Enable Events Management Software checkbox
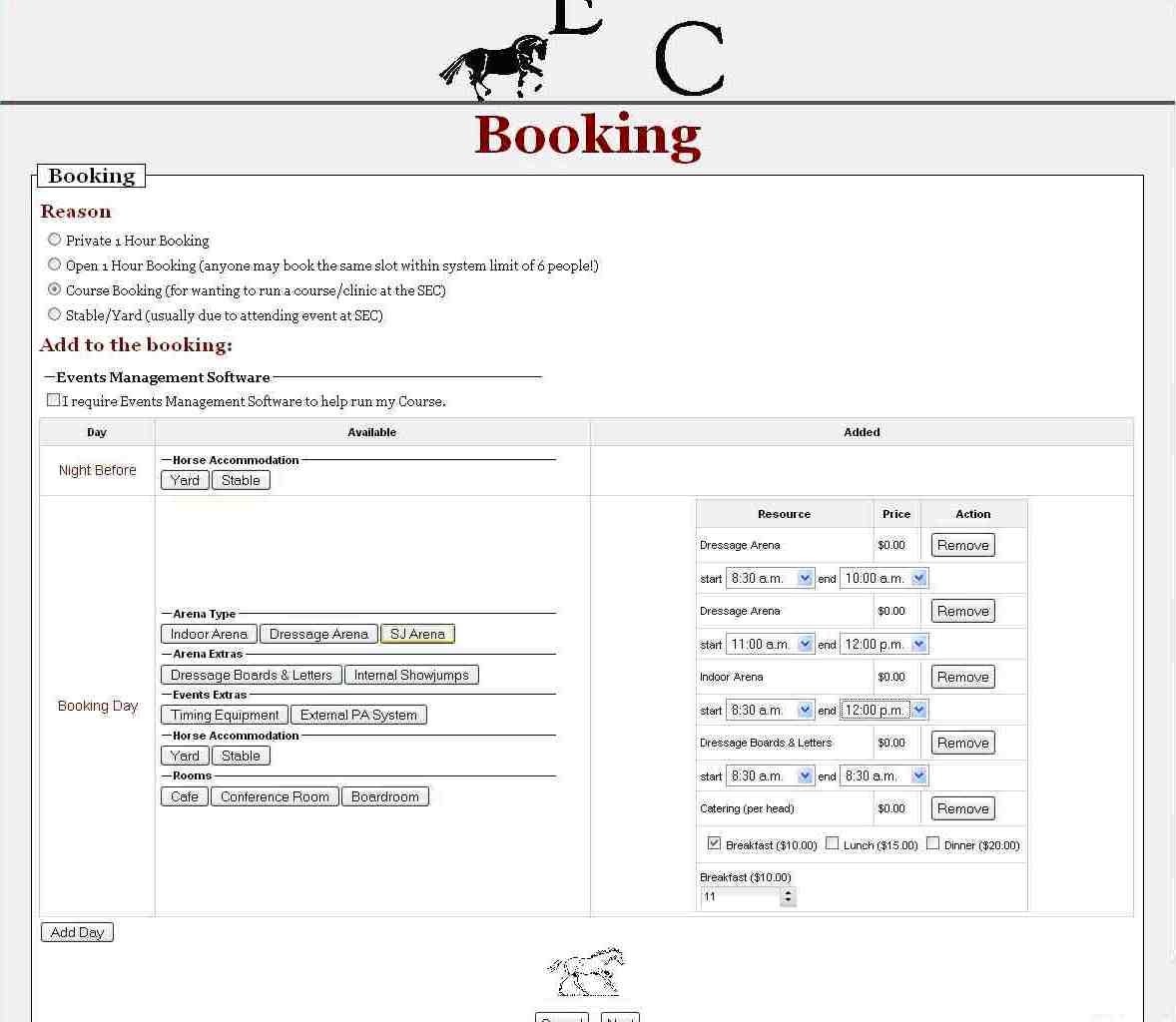Image resolution: width=1176 pixels, height=1022 pixels. click(x=54, y=400)
